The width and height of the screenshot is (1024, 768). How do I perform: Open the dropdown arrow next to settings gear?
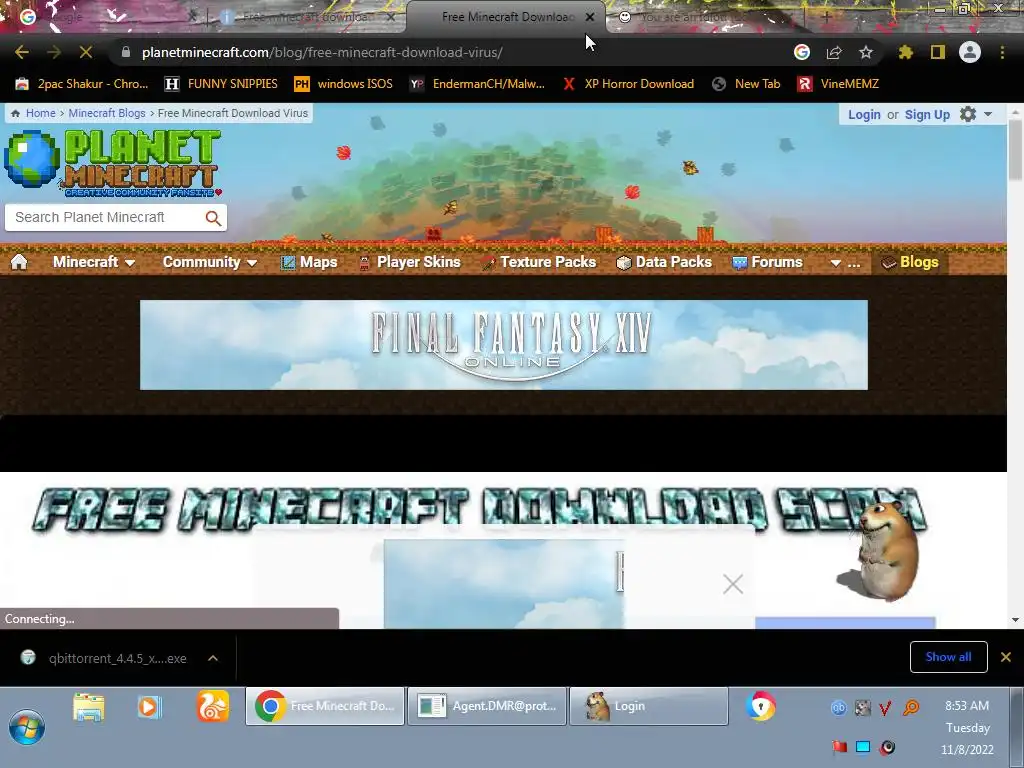coord(988,114)
